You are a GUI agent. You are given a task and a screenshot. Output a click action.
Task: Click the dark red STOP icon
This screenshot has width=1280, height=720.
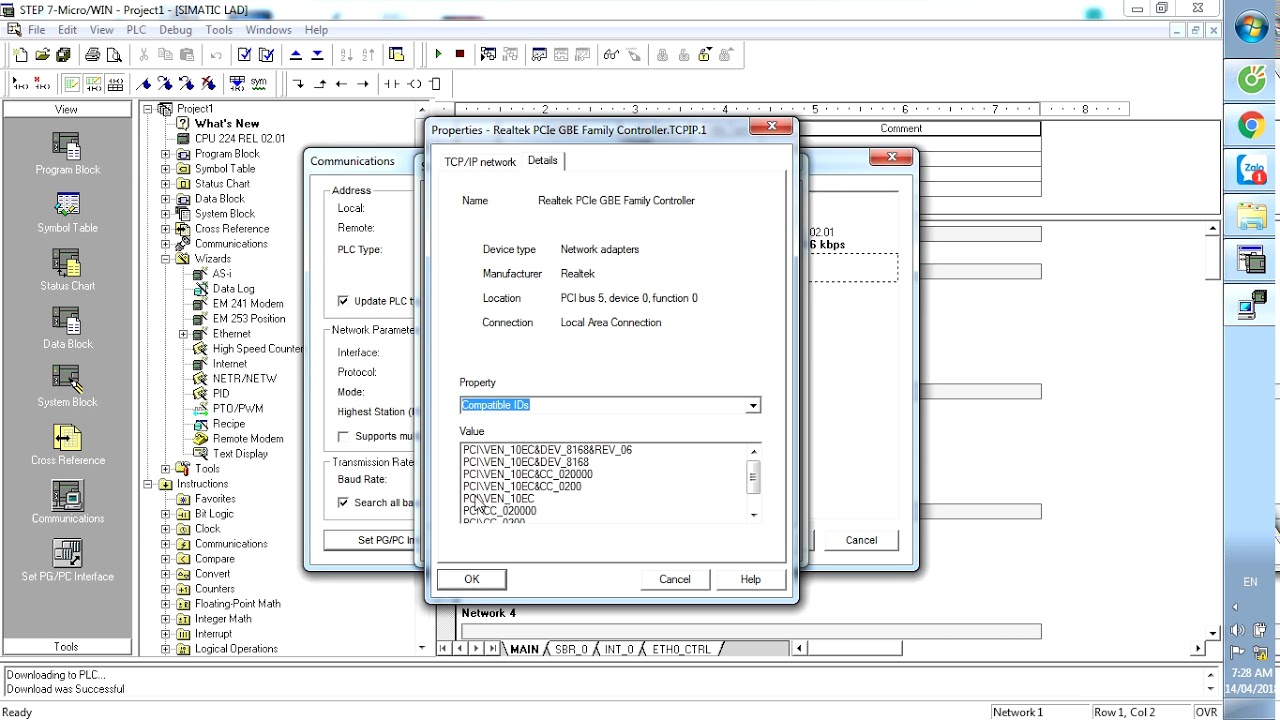pyautogui.click(x=460, y=54)
